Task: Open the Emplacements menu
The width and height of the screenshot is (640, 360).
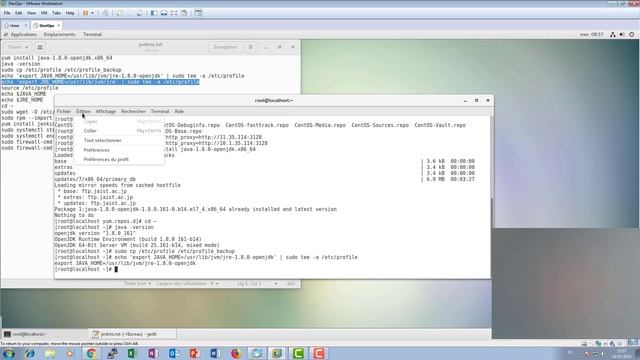Action: [x=60, y=35]
